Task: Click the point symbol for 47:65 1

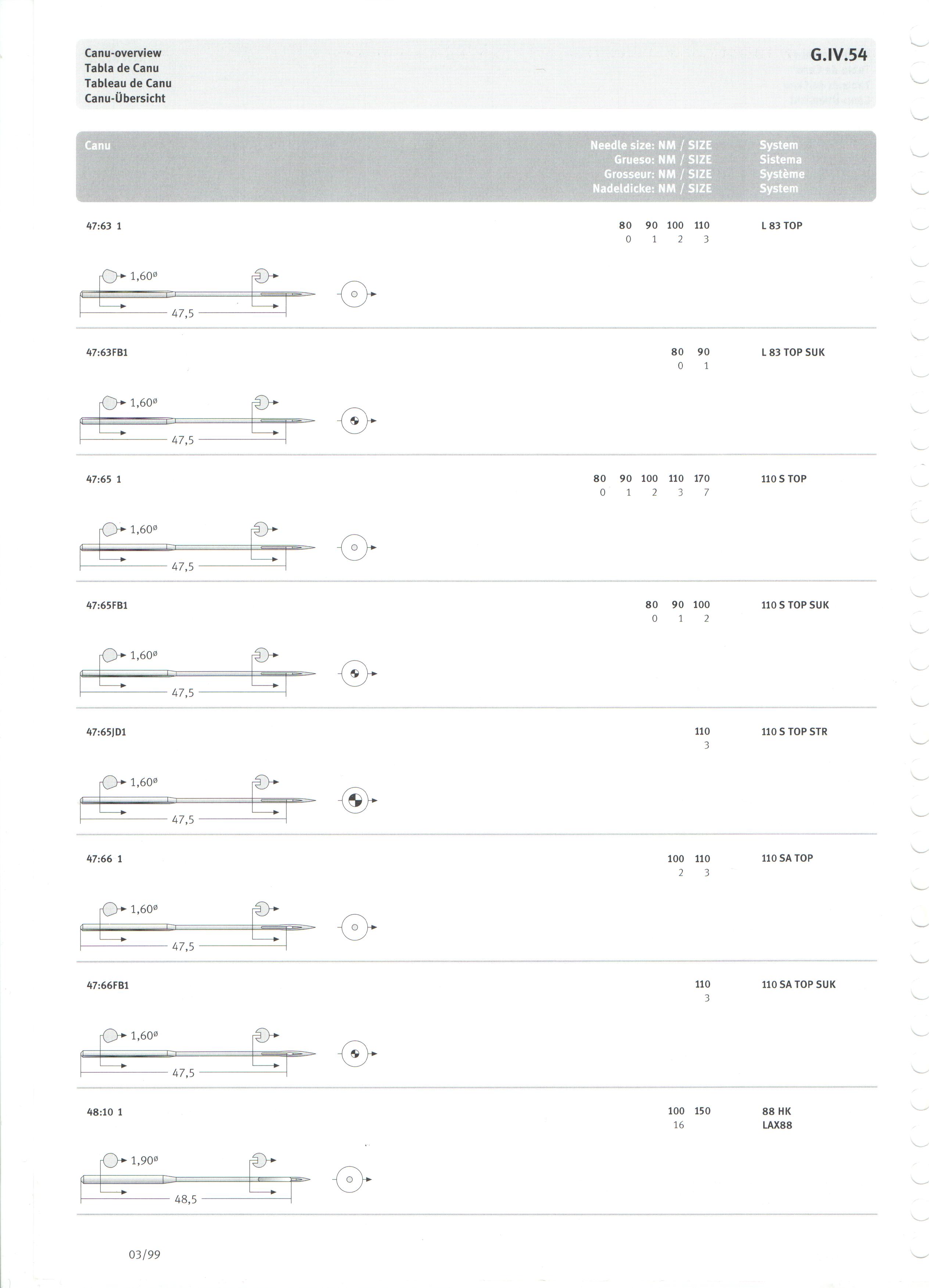Action: click(x=355, y=548)
